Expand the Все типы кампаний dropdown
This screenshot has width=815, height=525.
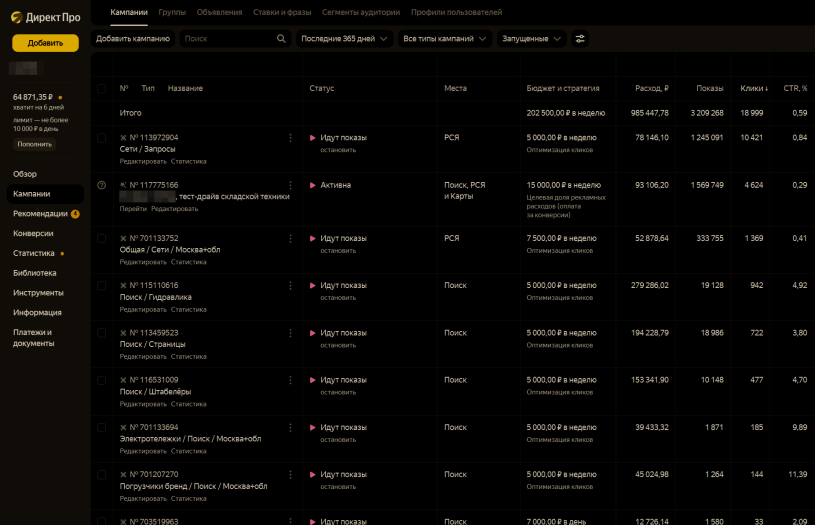click(x=445, y=38)
